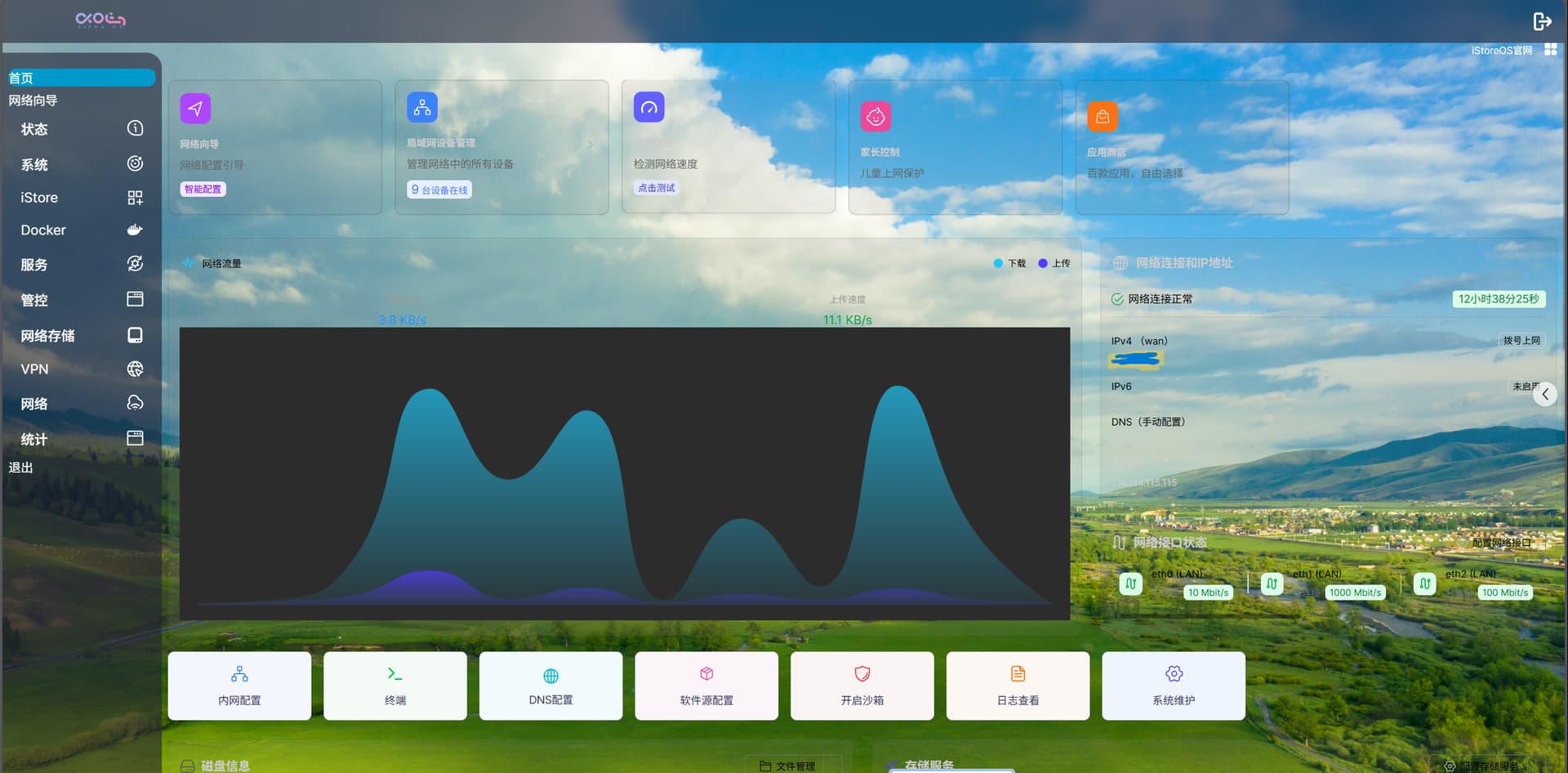Click the logout icon in top right
This screenshot has height=773, width=1568.
coord(1541,21)
